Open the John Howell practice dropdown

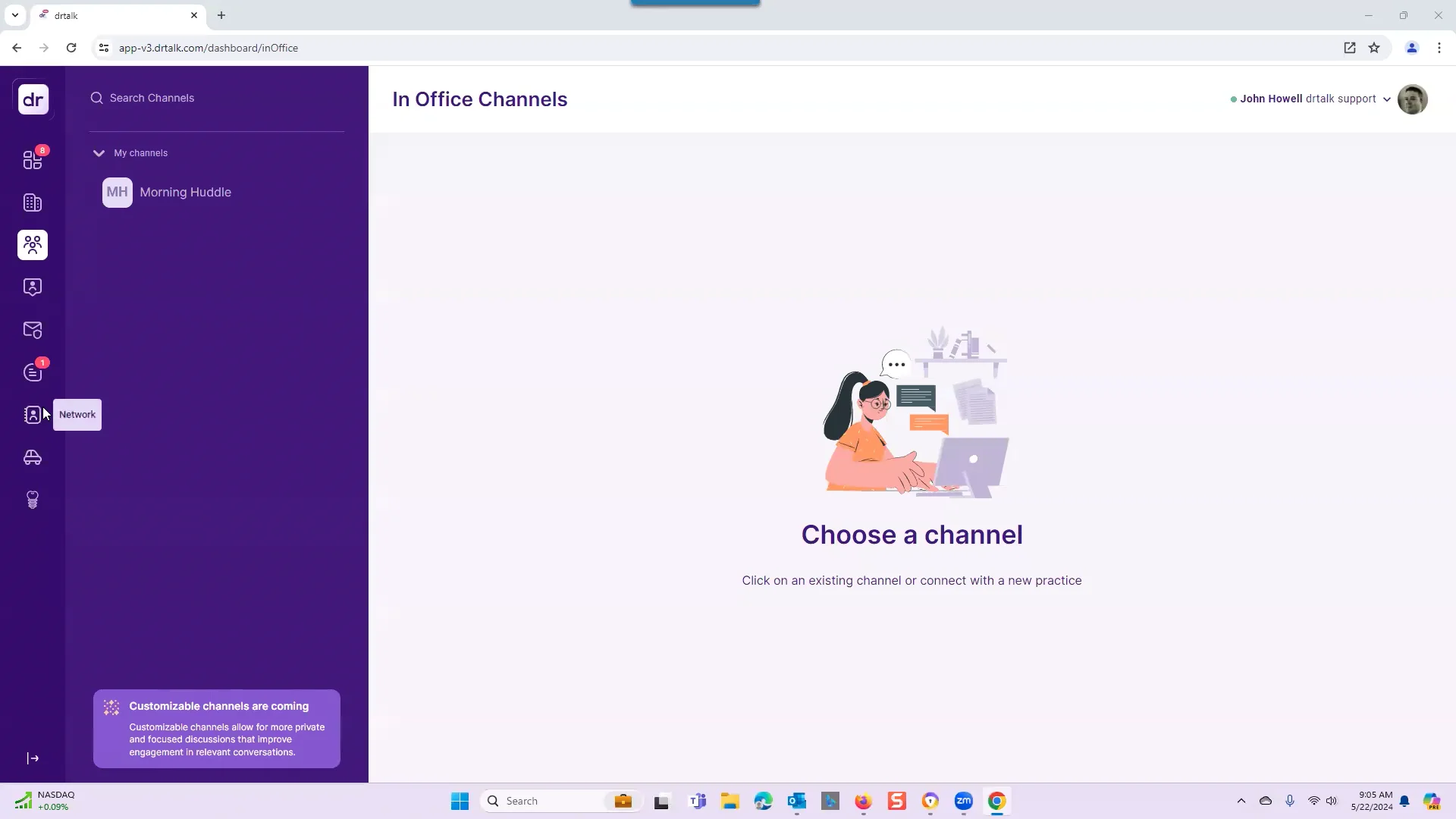[x=1310, y=99]
